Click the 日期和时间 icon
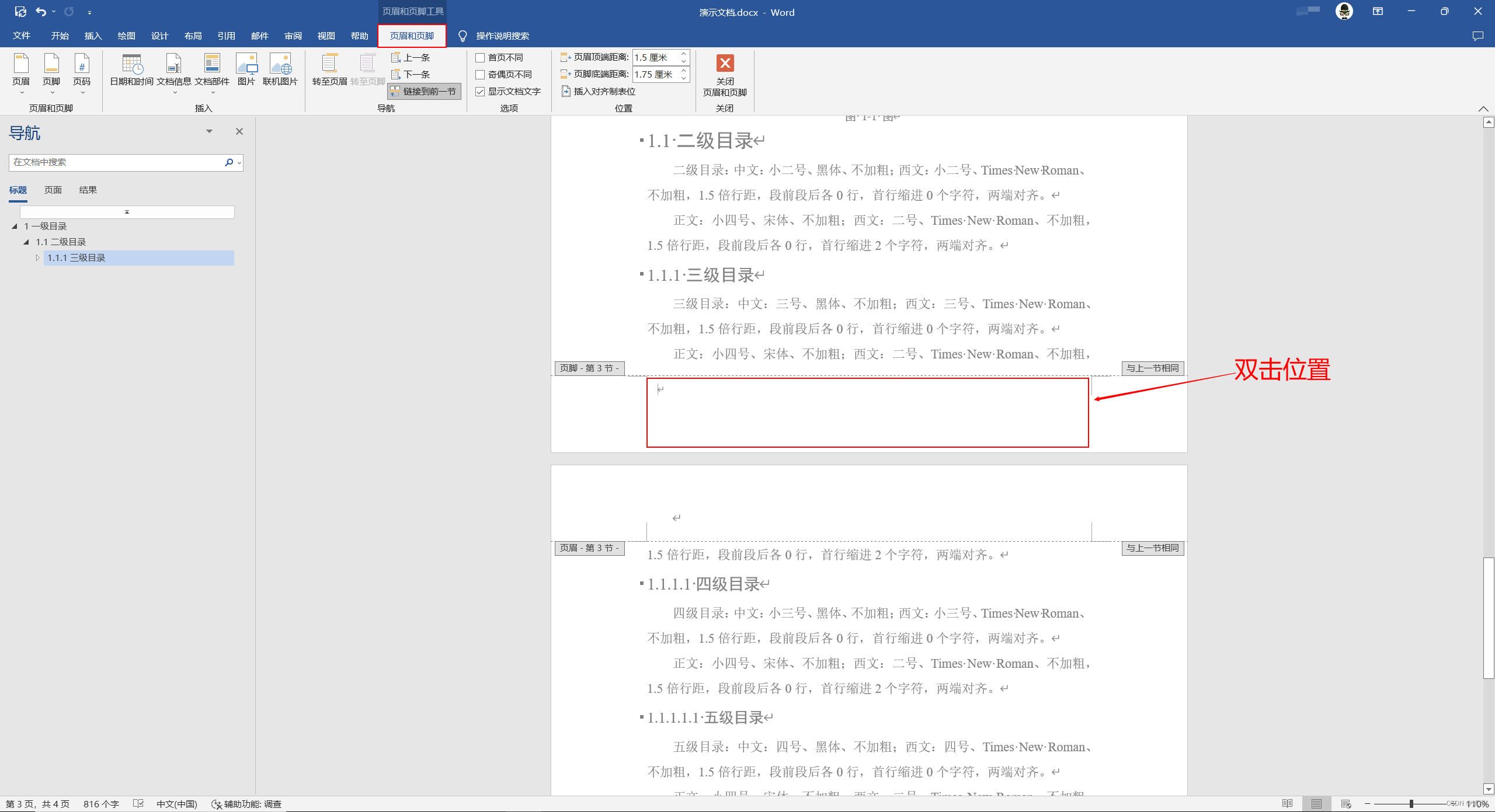 [131, 64]
